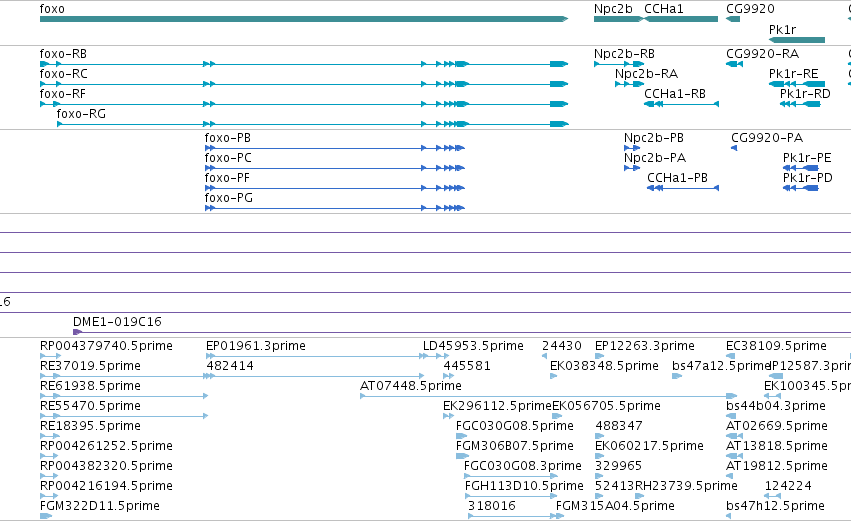
Task: Click EST AT13818.5prime
Action: pos(777,447)
